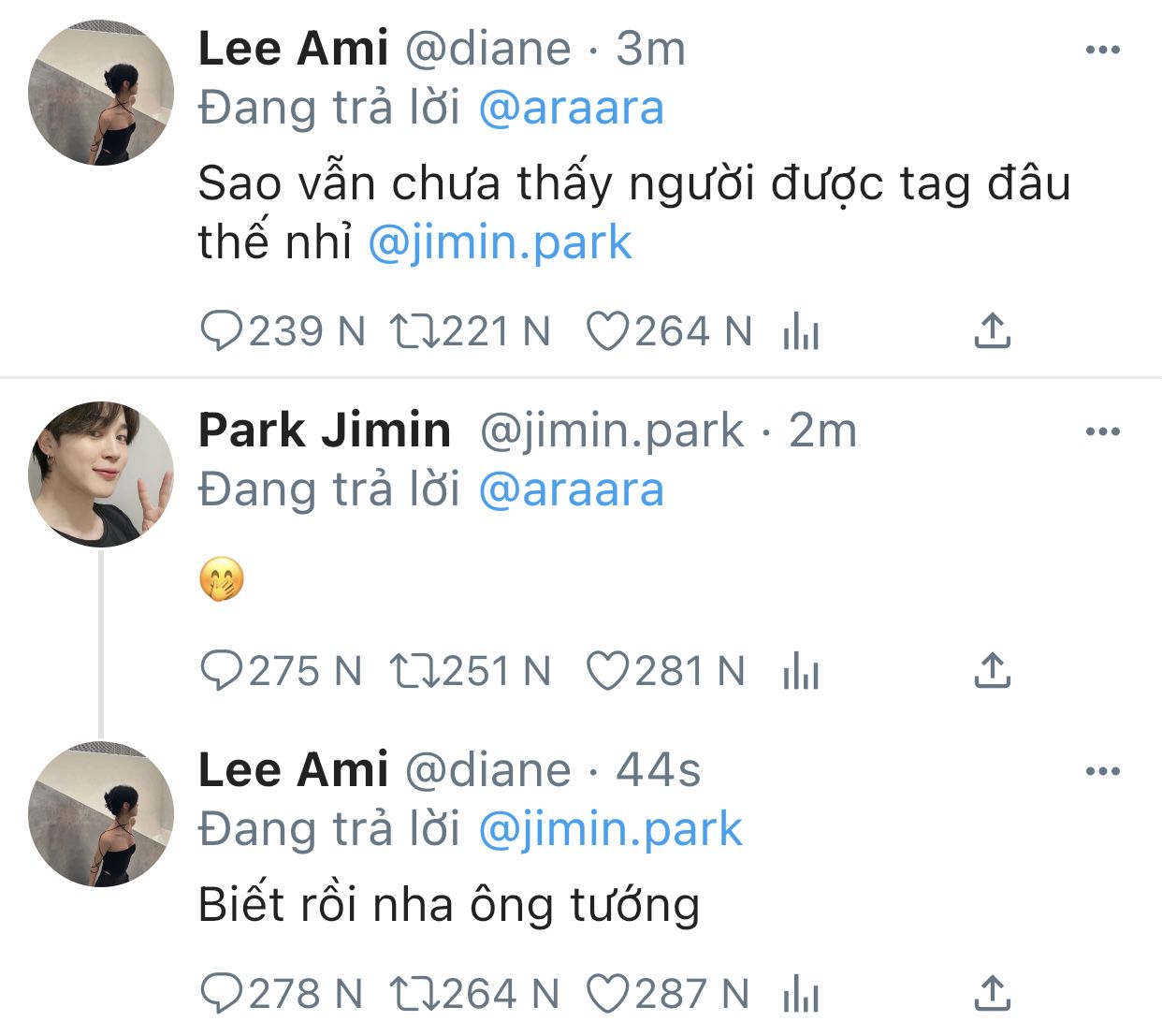Open more options for Lee Ami's 44s tweet

1102,772
